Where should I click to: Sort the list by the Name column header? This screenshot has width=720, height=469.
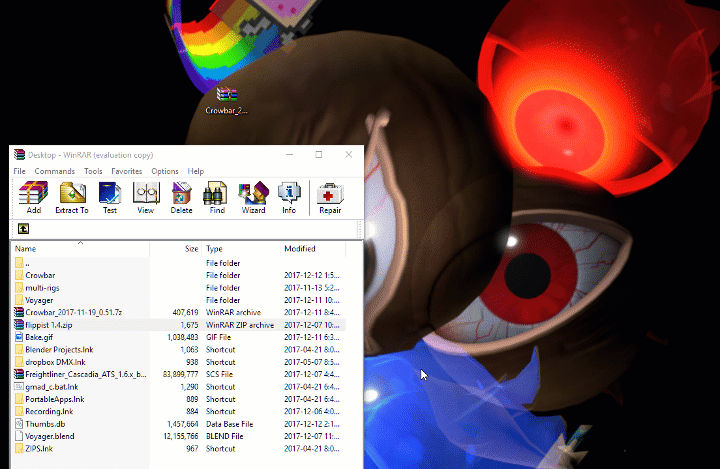[80, 249]
